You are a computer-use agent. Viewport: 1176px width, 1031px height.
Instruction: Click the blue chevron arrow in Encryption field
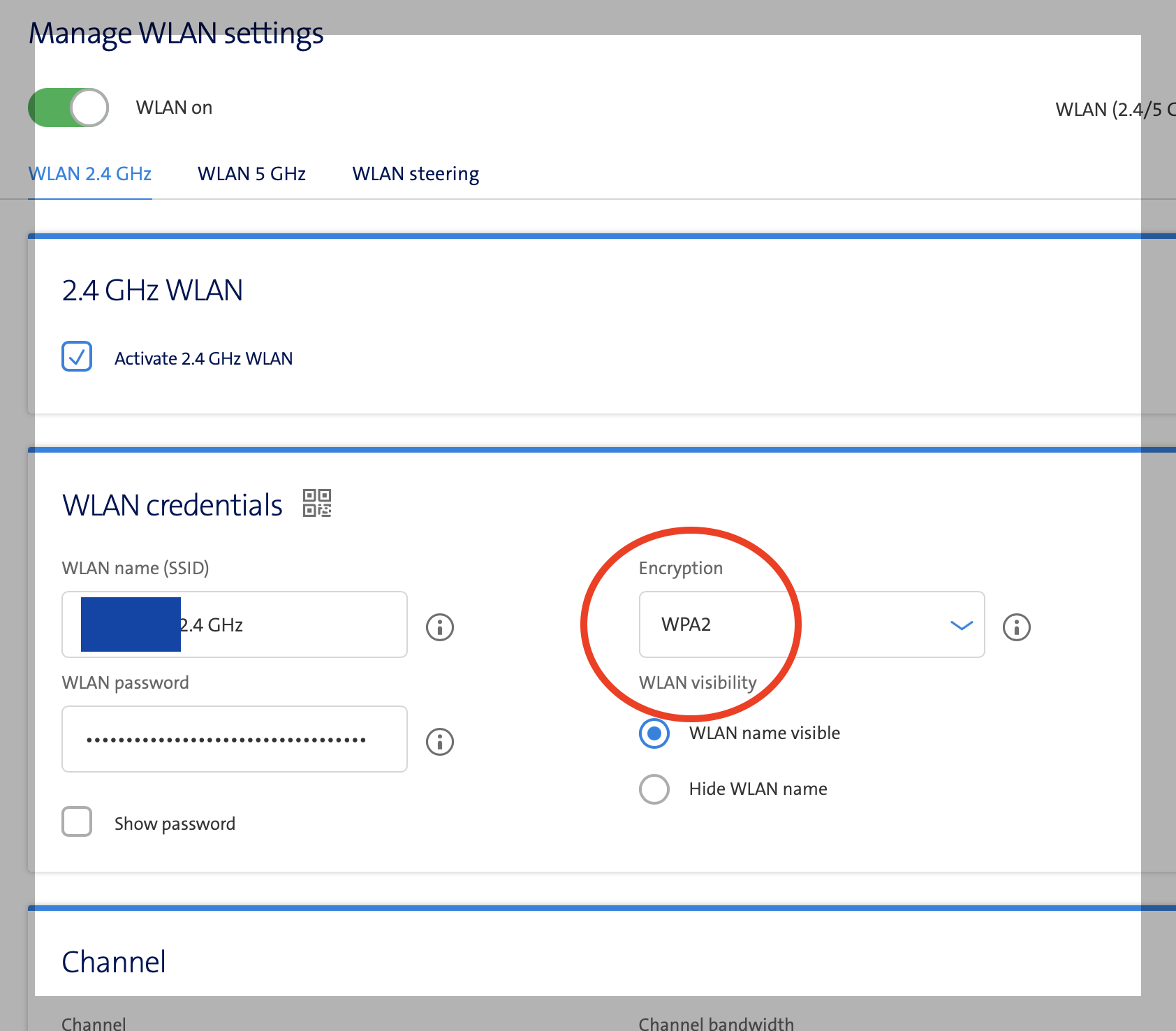tap(962, 625)
